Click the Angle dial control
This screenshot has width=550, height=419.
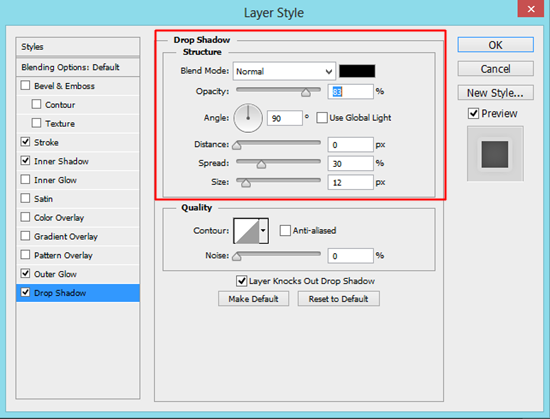tap(248, 118)
